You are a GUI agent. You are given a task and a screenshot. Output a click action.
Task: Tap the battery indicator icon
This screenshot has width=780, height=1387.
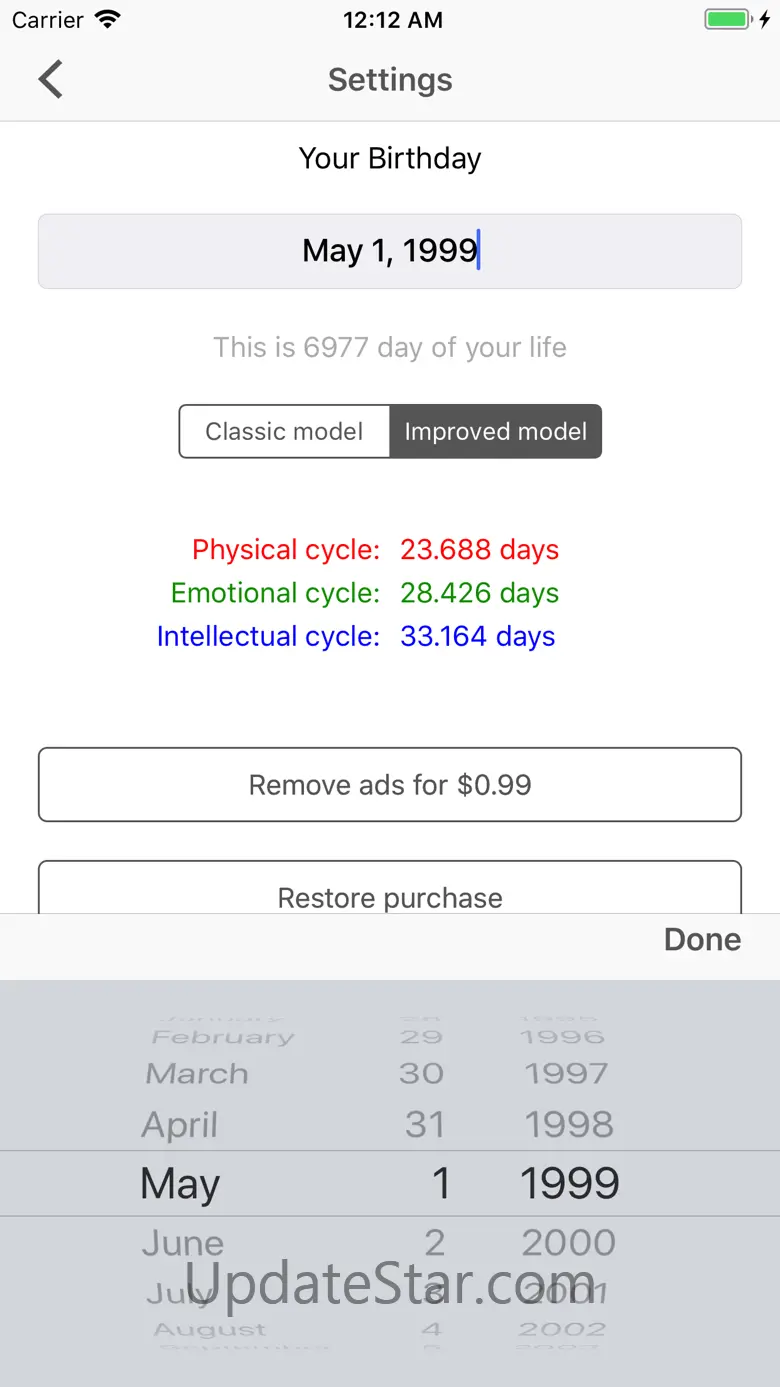click(x=727, y=20)
